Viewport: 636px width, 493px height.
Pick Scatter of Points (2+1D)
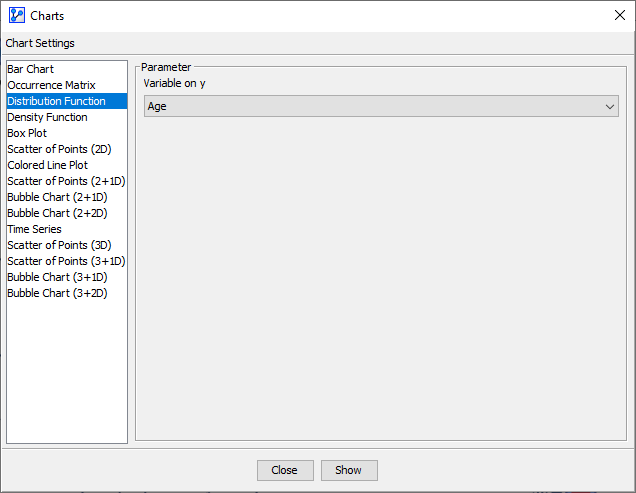65,181
